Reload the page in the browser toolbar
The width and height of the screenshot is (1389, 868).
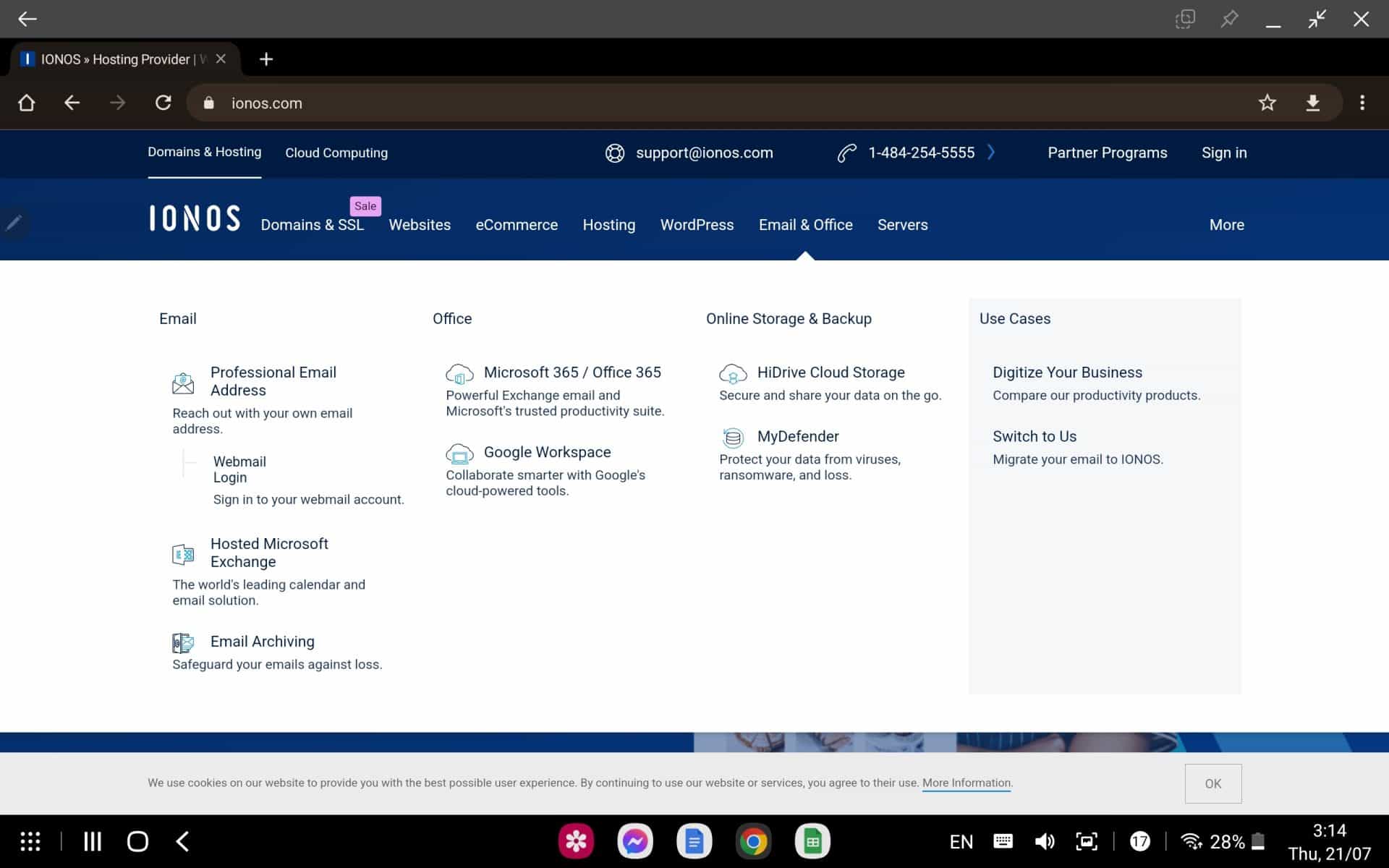163,103
